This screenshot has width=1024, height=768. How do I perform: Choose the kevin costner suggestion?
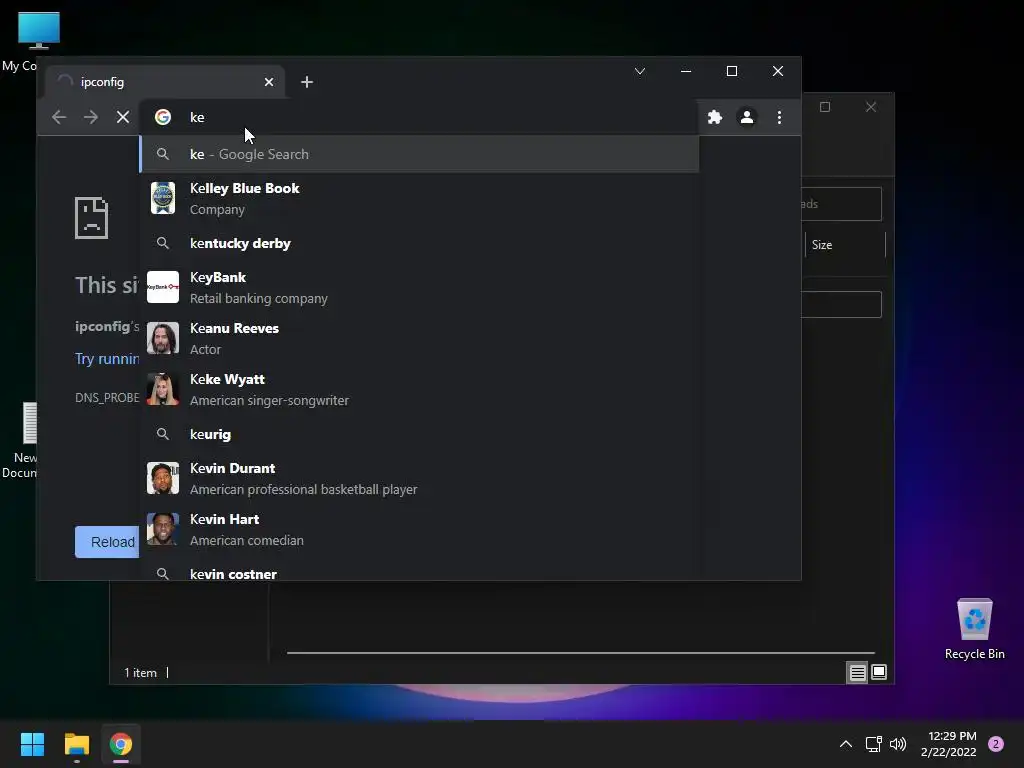click(x=419, y=569)
